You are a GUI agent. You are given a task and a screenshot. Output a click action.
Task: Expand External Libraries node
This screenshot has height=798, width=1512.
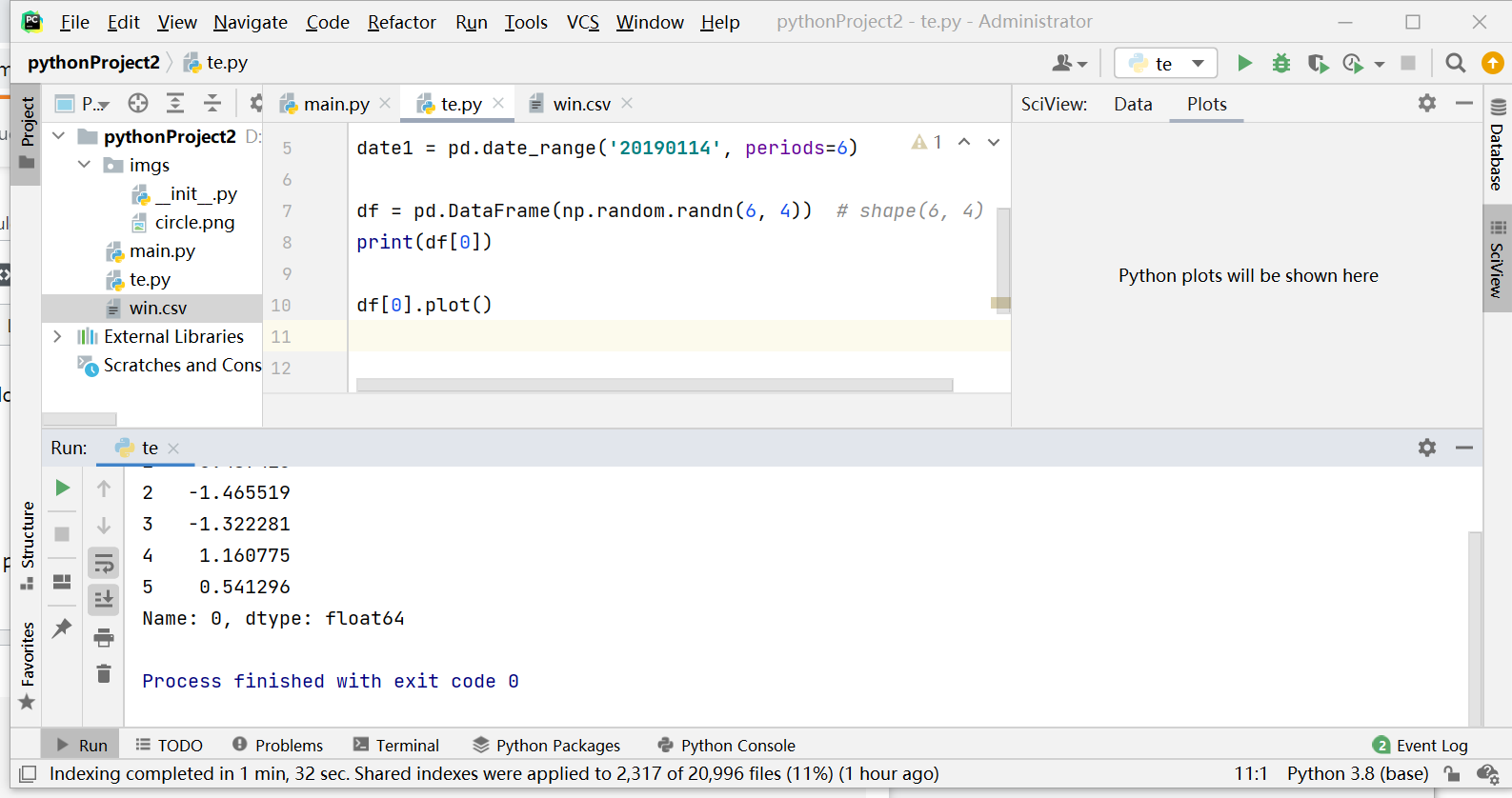click(x=58, y=336)
